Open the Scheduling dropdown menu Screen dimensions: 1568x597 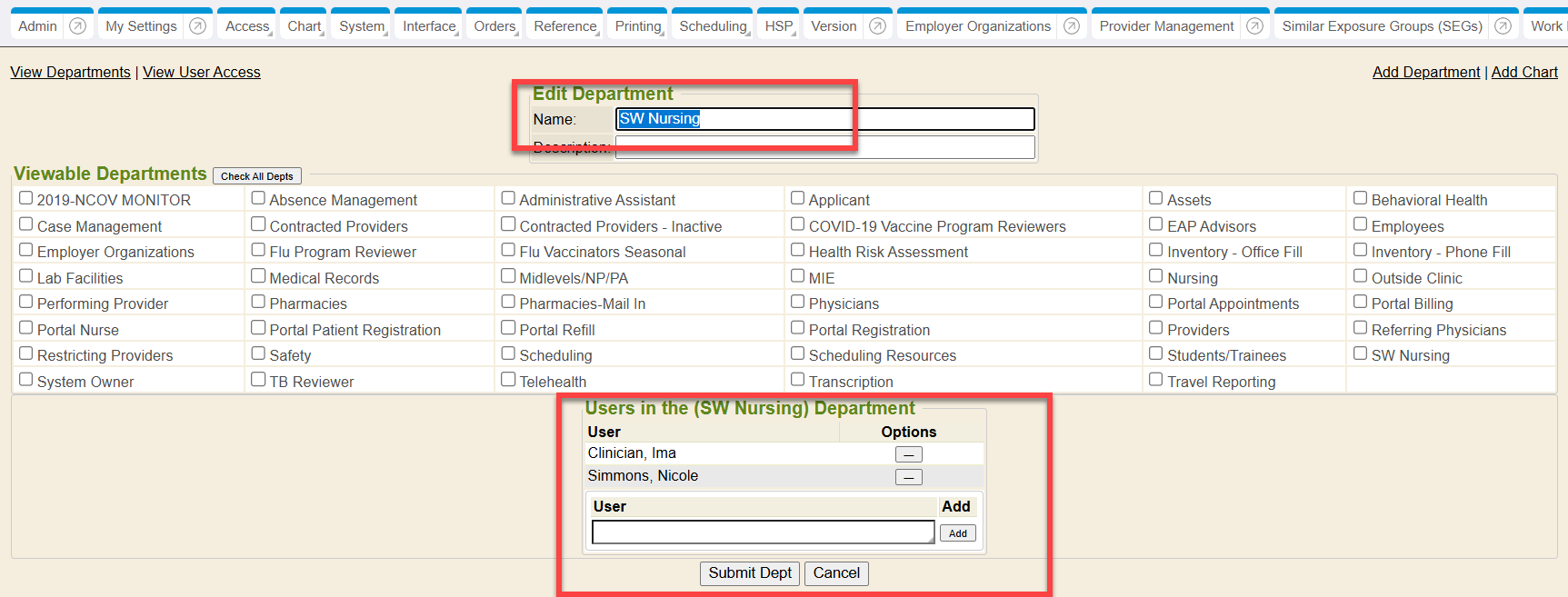pos(713,26)
